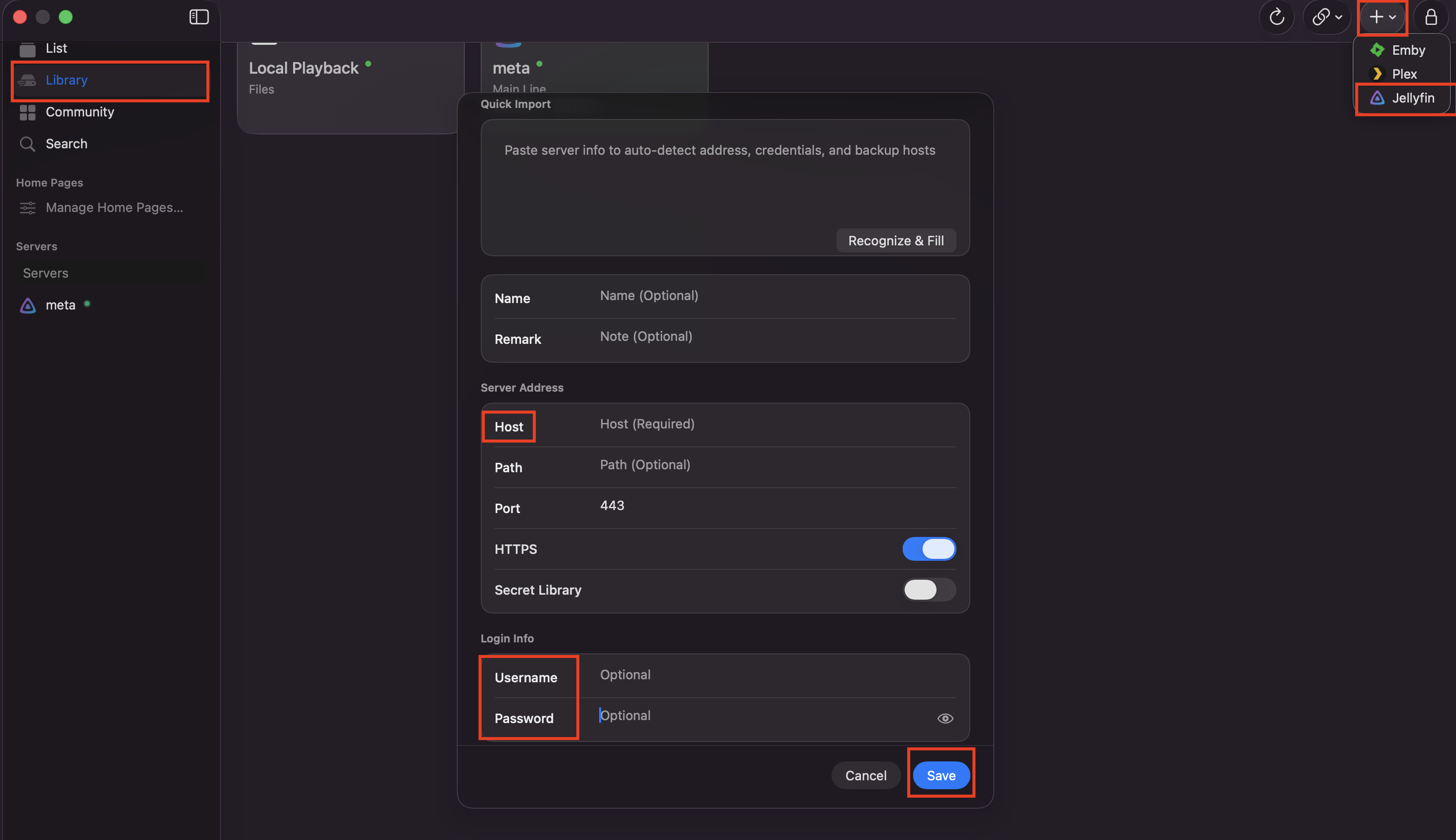Screen dimensions: 1456x840
Task: Click the lock icon in toolbar
Action: pos(1431,17)
